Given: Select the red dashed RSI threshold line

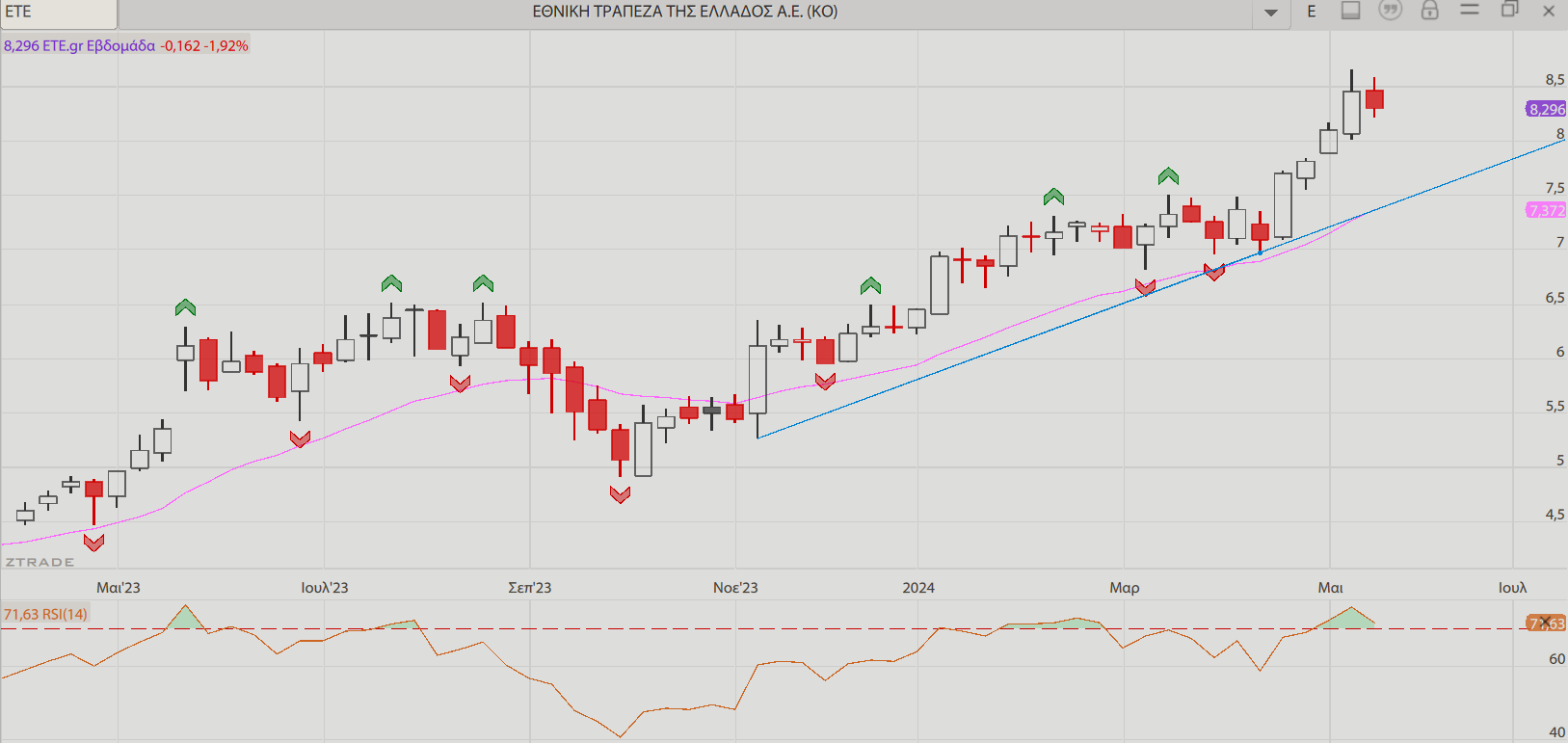Looking at the screenshot, I should 761,629.
